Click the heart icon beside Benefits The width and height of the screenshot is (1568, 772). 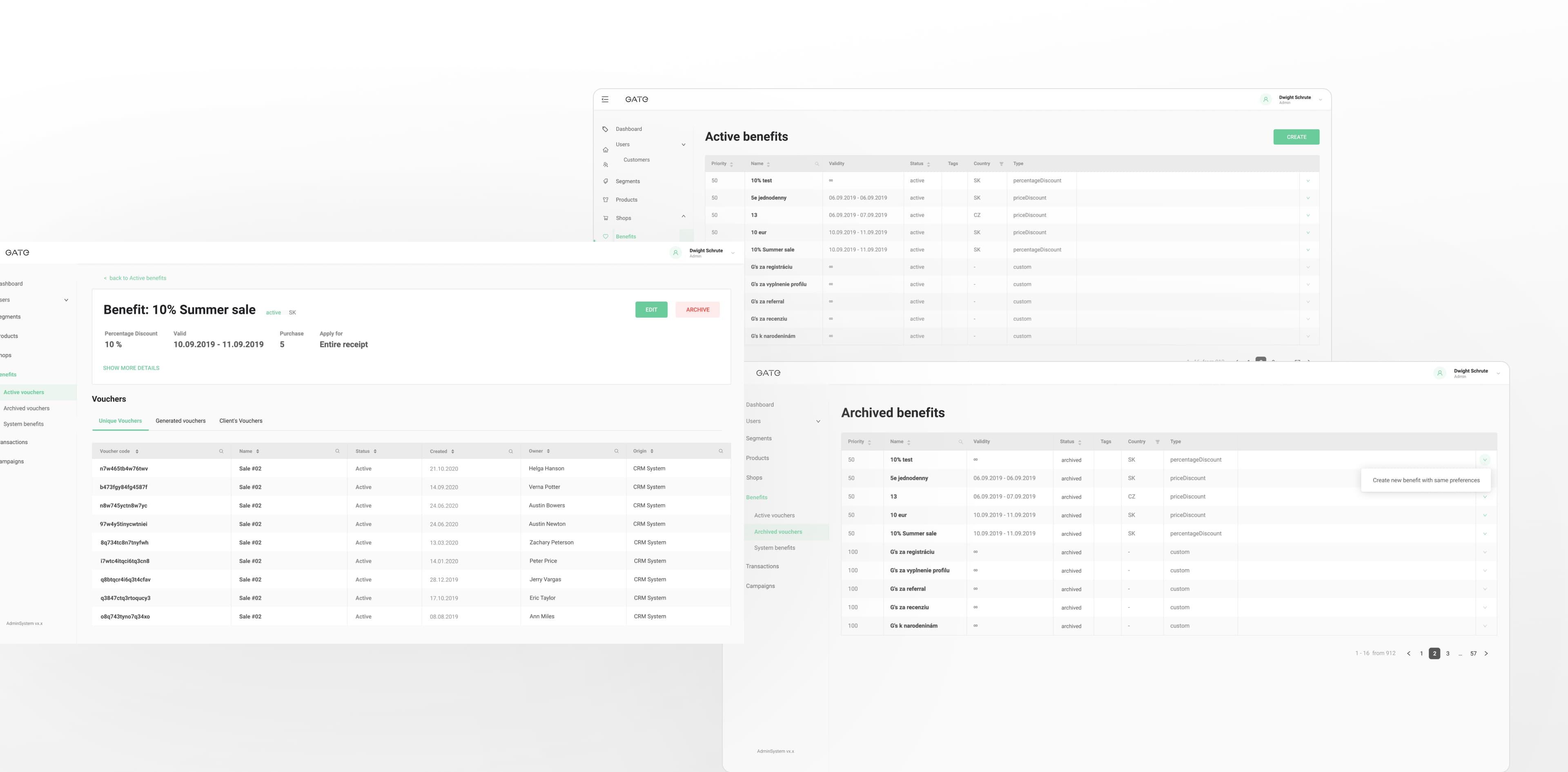(605, 236)
